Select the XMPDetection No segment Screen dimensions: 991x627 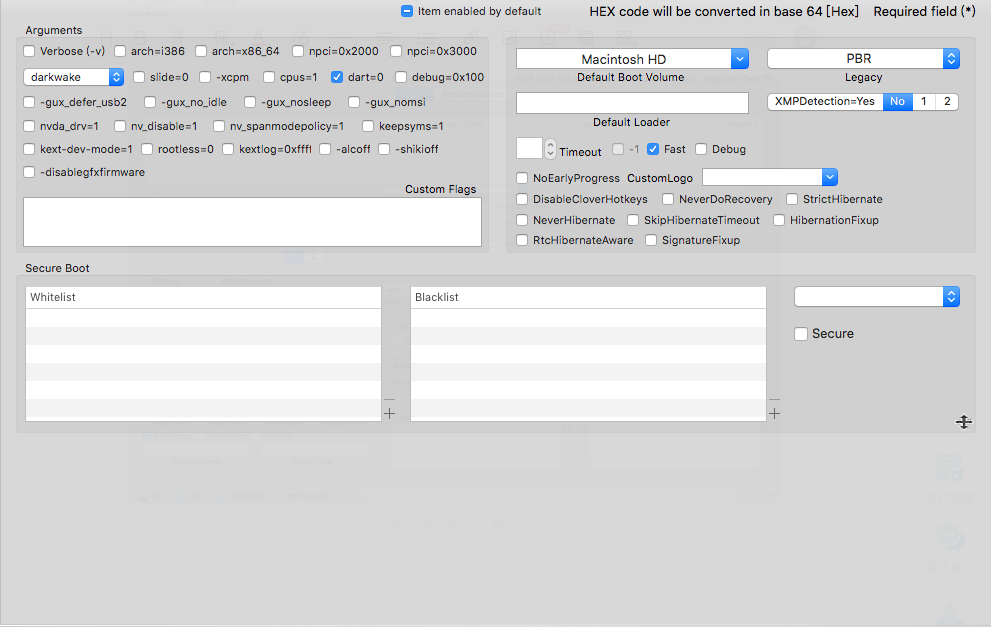point(897,102)
